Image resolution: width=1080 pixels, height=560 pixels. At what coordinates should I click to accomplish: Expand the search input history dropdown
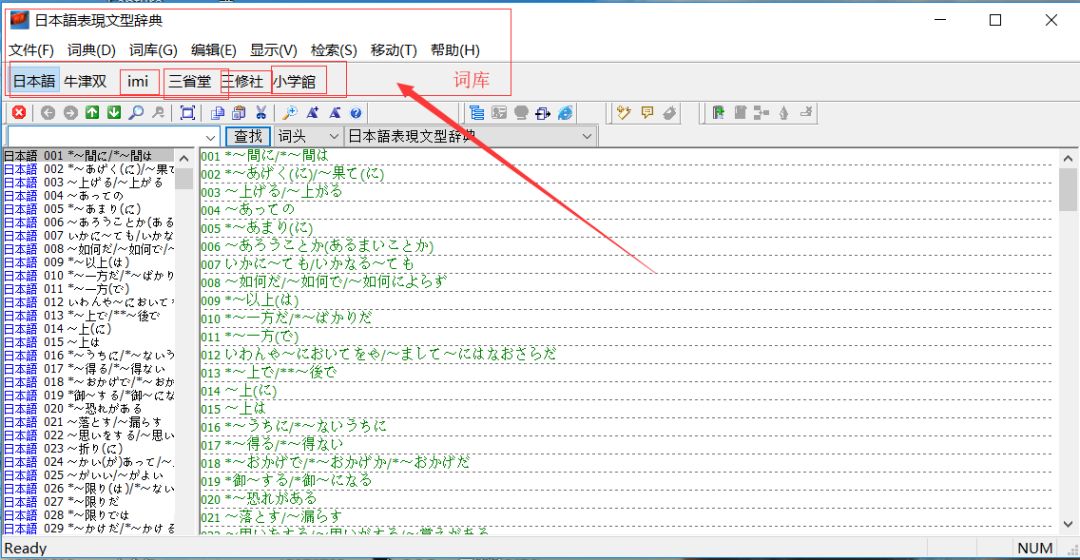[211, 136]
